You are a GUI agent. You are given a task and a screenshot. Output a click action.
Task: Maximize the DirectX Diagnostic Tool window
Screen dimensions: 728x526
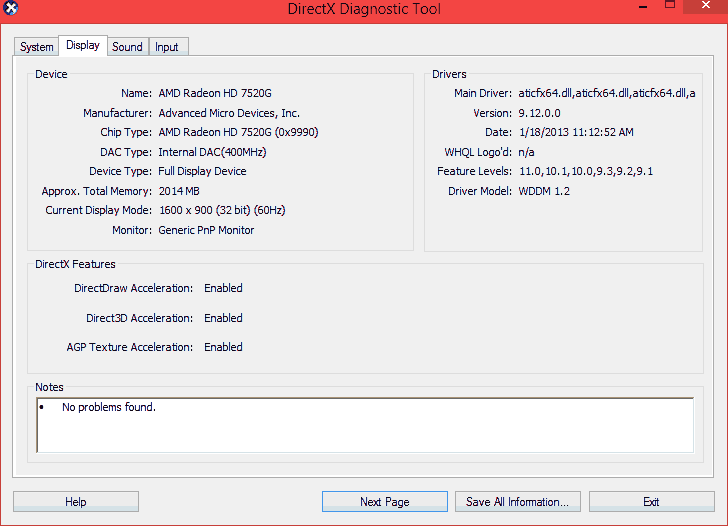tap(670, 5)
